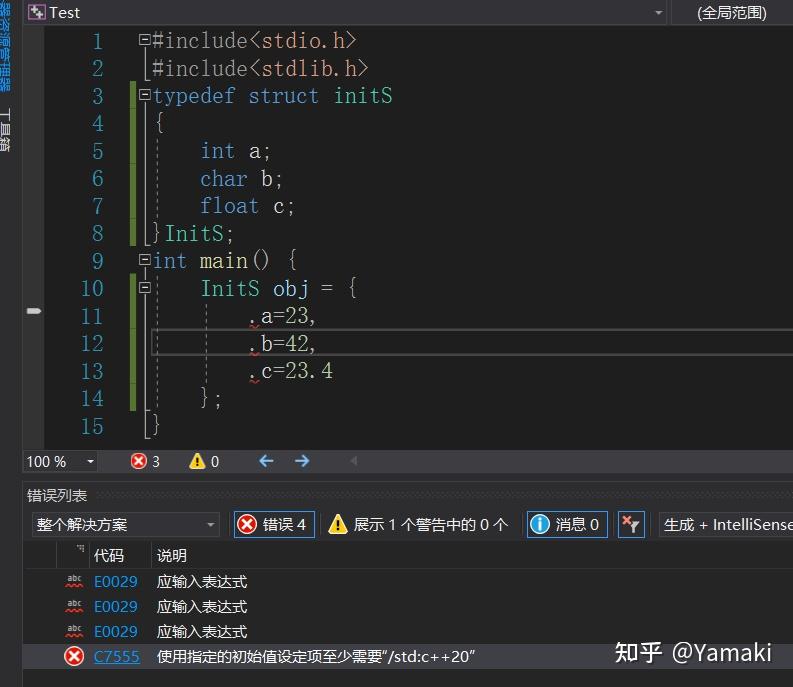
Task: Click the error squiggle before .c=23.4
Action: tap(254, 379)
